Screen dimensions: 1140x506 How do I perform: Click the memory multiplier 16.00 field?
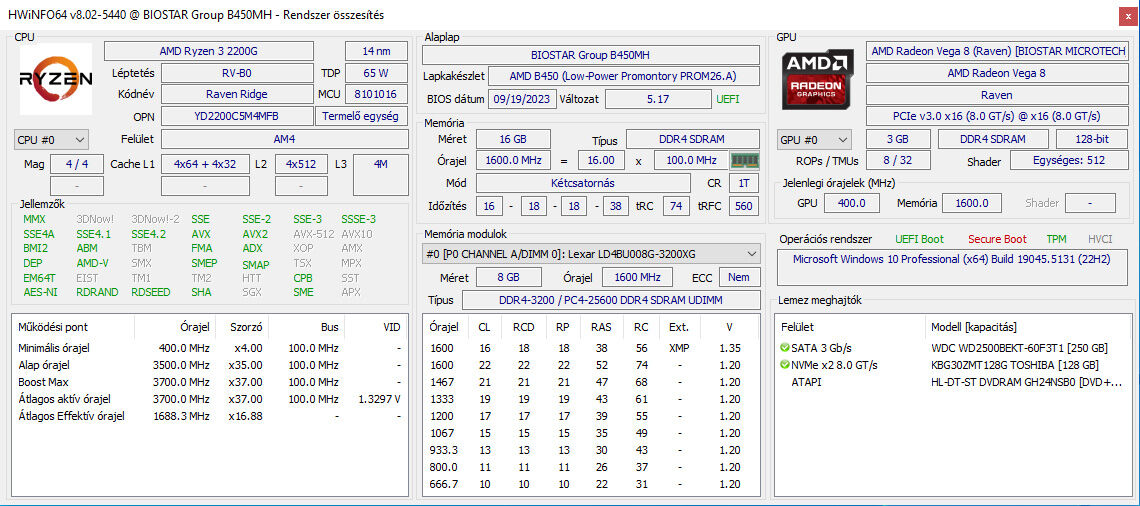(601, 160)
